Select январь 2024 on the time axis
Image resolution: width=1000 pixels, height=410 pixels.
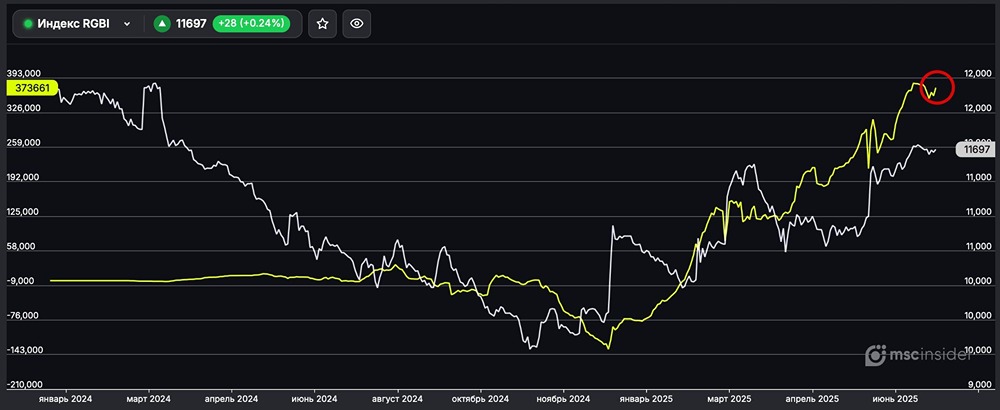tap(65, 397)
